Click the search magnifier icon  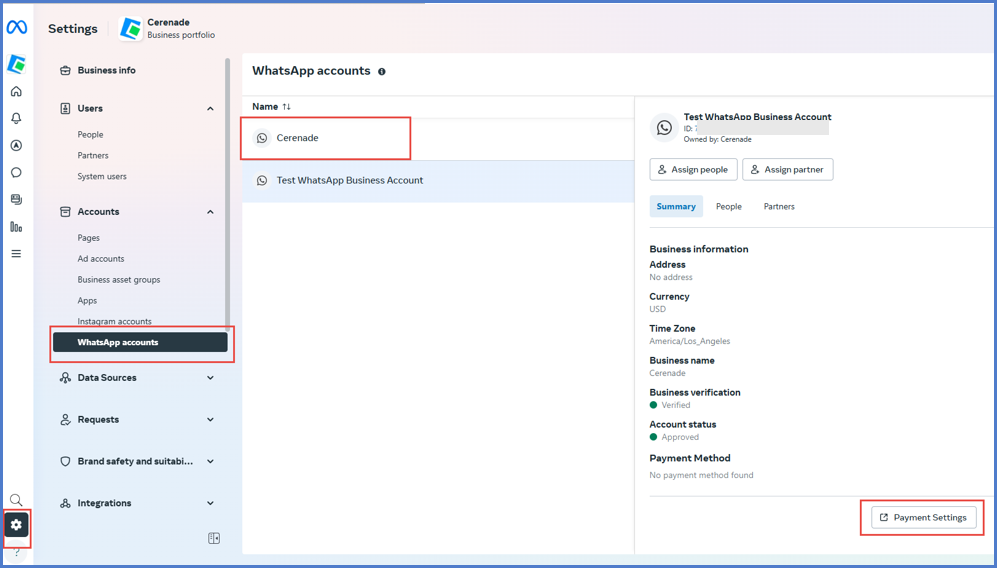point(16,500)
